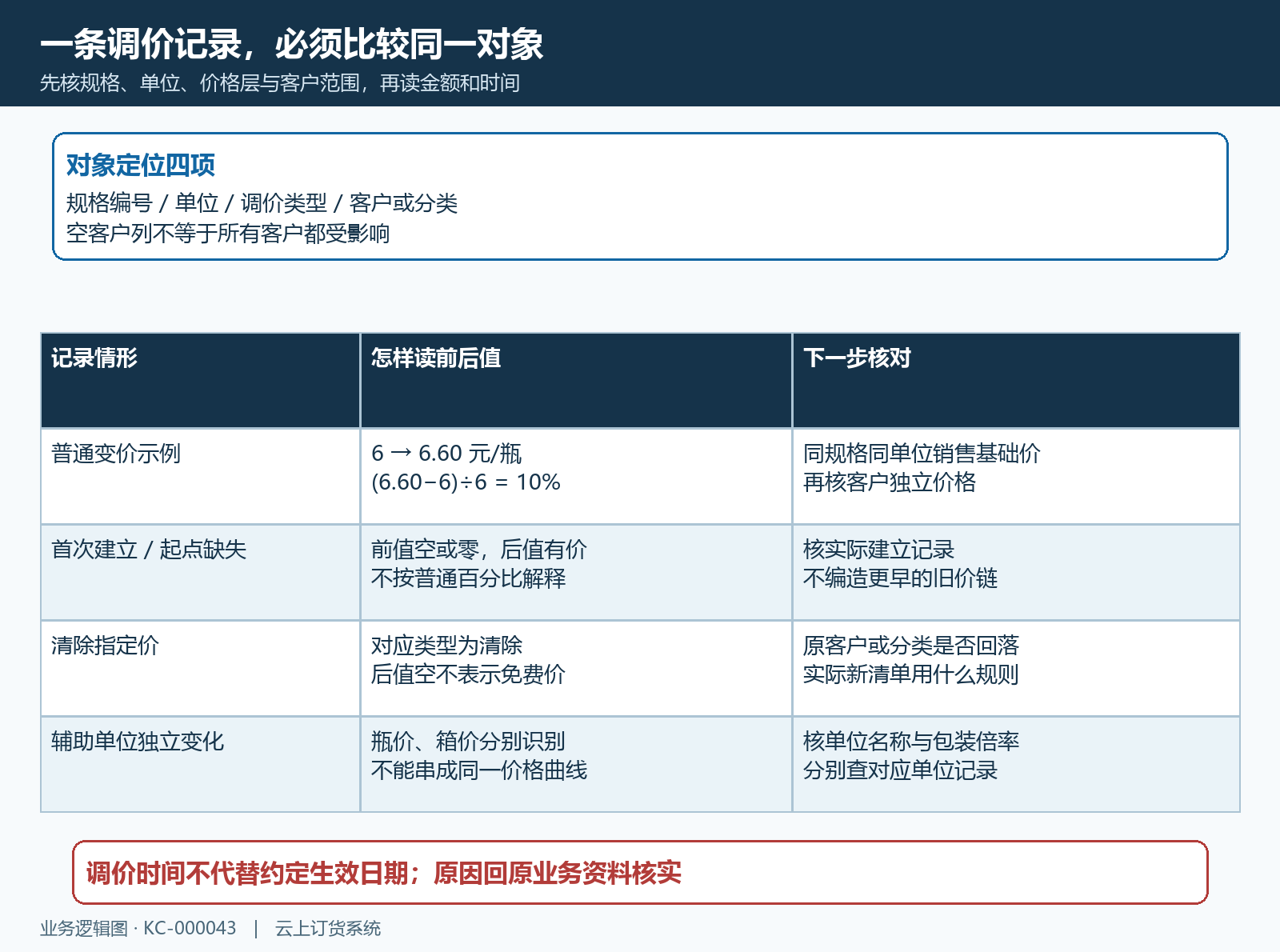This screenshot has height=952, width=1280.
Task: Click the text 对应类型为清除
Action: tap(446, 646)
